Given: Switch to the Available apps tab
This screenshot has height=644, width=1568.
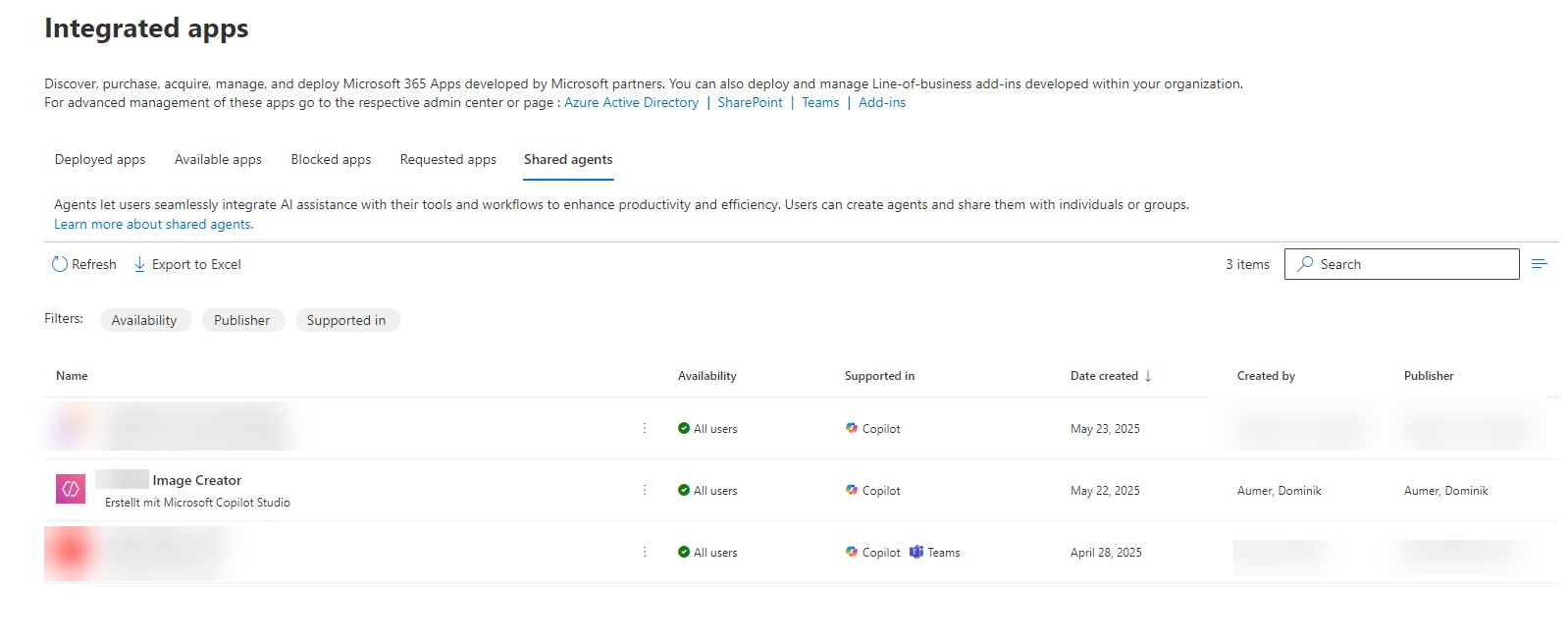Looking at the screenshot, I should 218,159.
